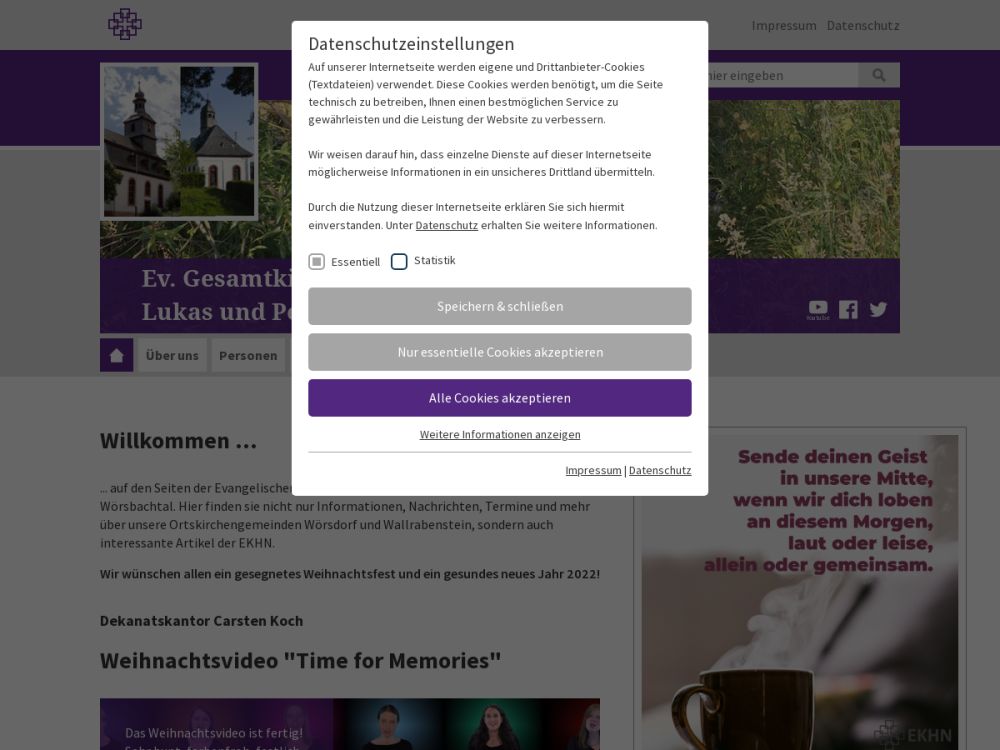This screenshot has width=1000, height=750.
Task: Open Datenschutz link in dialog footer
Action: pyautogui.click(x=660, y=470)
